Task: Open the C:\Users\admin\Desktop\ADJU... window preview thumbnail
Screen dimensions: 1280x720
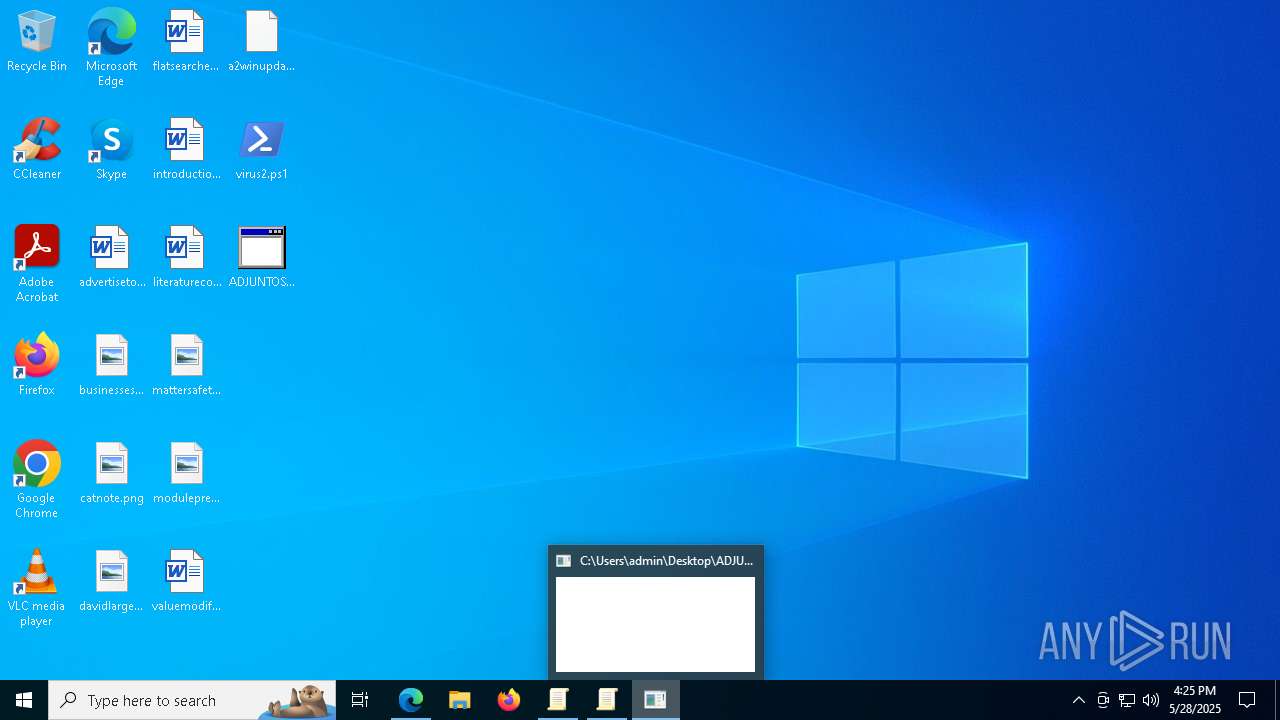Action: pyautogui.click(x=656, y=612)
